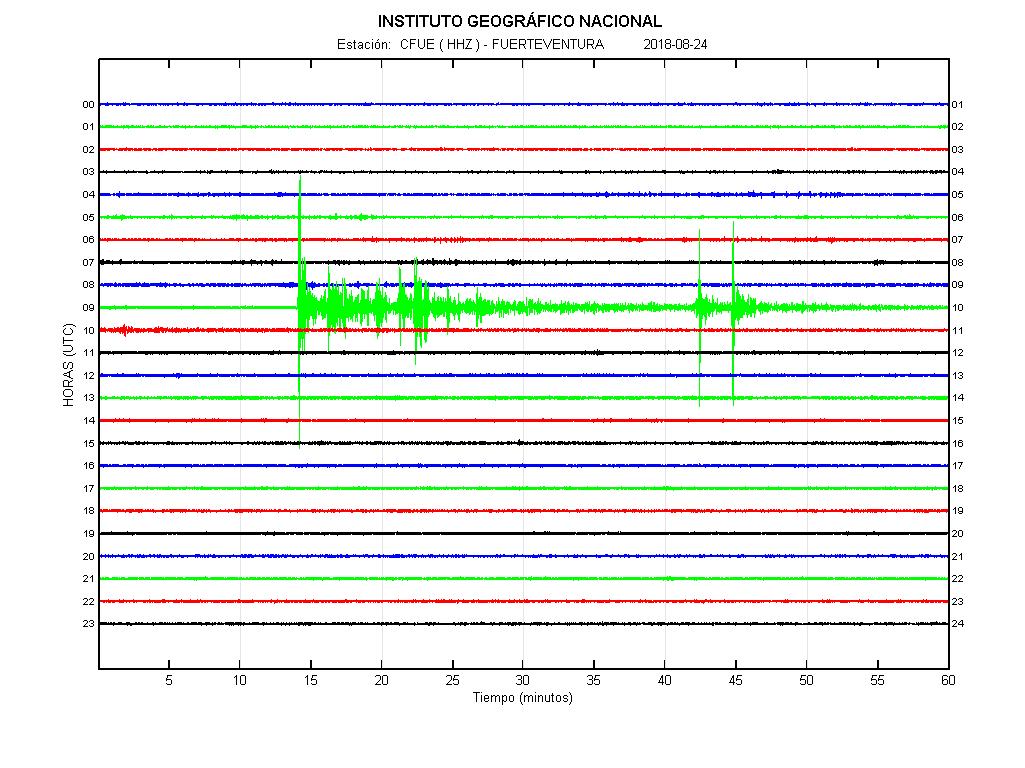Click x-axis tick label 40 minutes
The height and width of the screenshot is (768, 1025).
[x=665, y=680]
